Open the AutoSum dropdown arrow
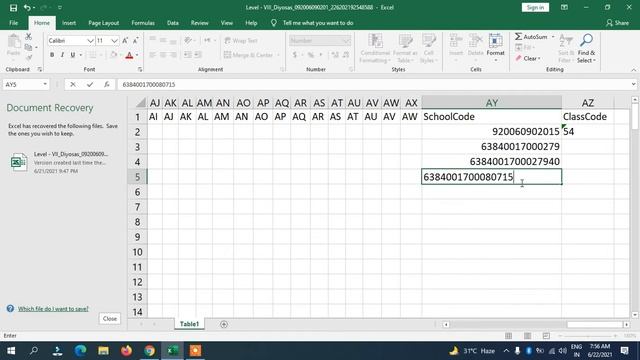Screen dimensions: 640x360 (553, 37)
